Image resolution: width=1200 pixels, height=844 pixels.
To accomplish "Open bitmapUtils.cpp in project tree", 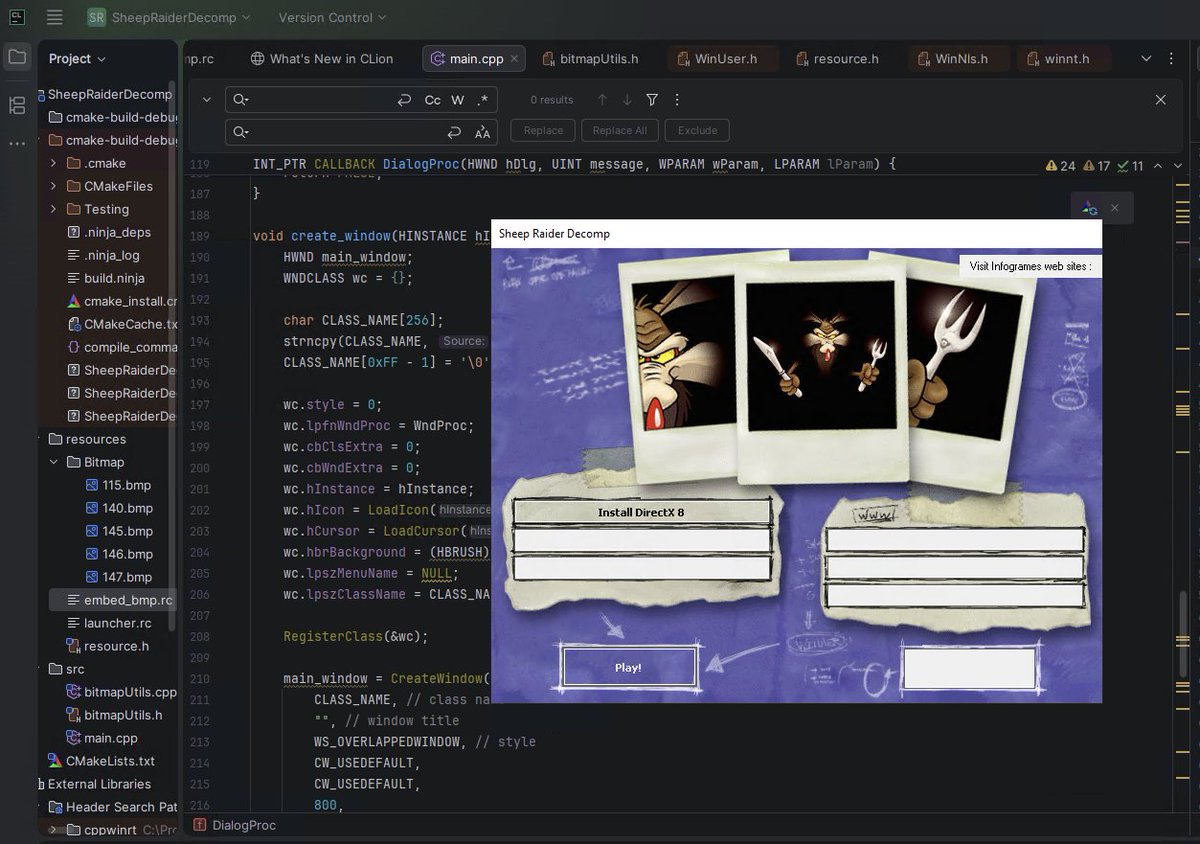I will [121, 692].
